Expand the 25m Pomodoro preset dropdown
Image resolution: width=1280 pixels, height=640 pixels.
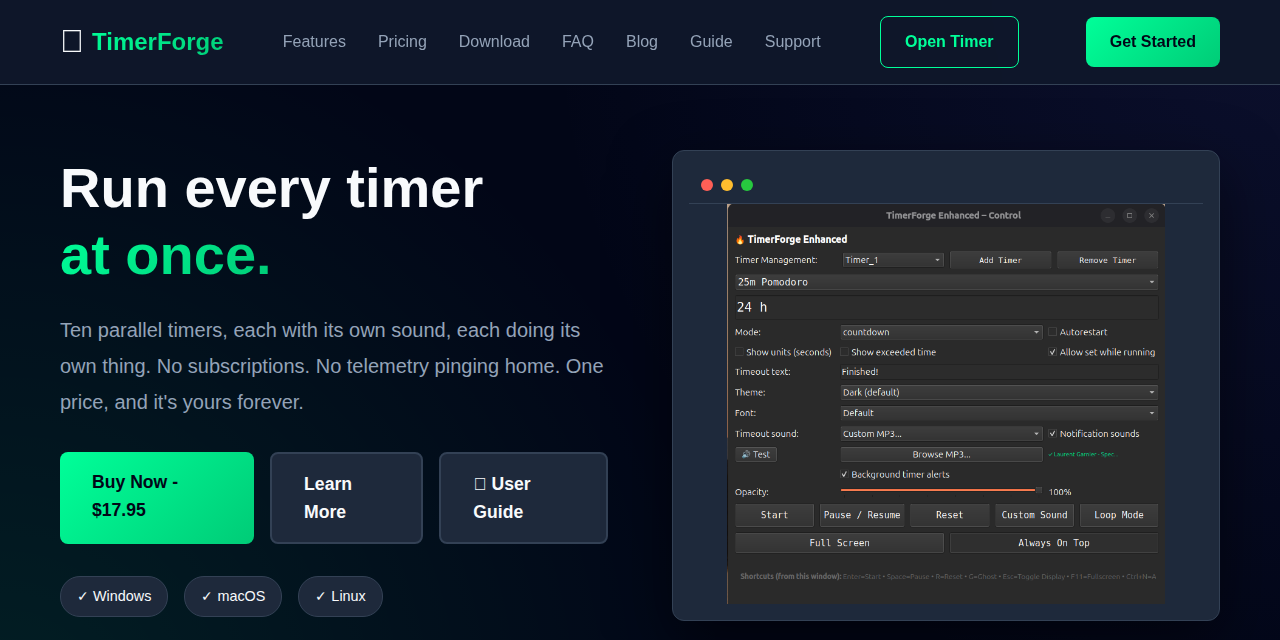coord(946,282)
